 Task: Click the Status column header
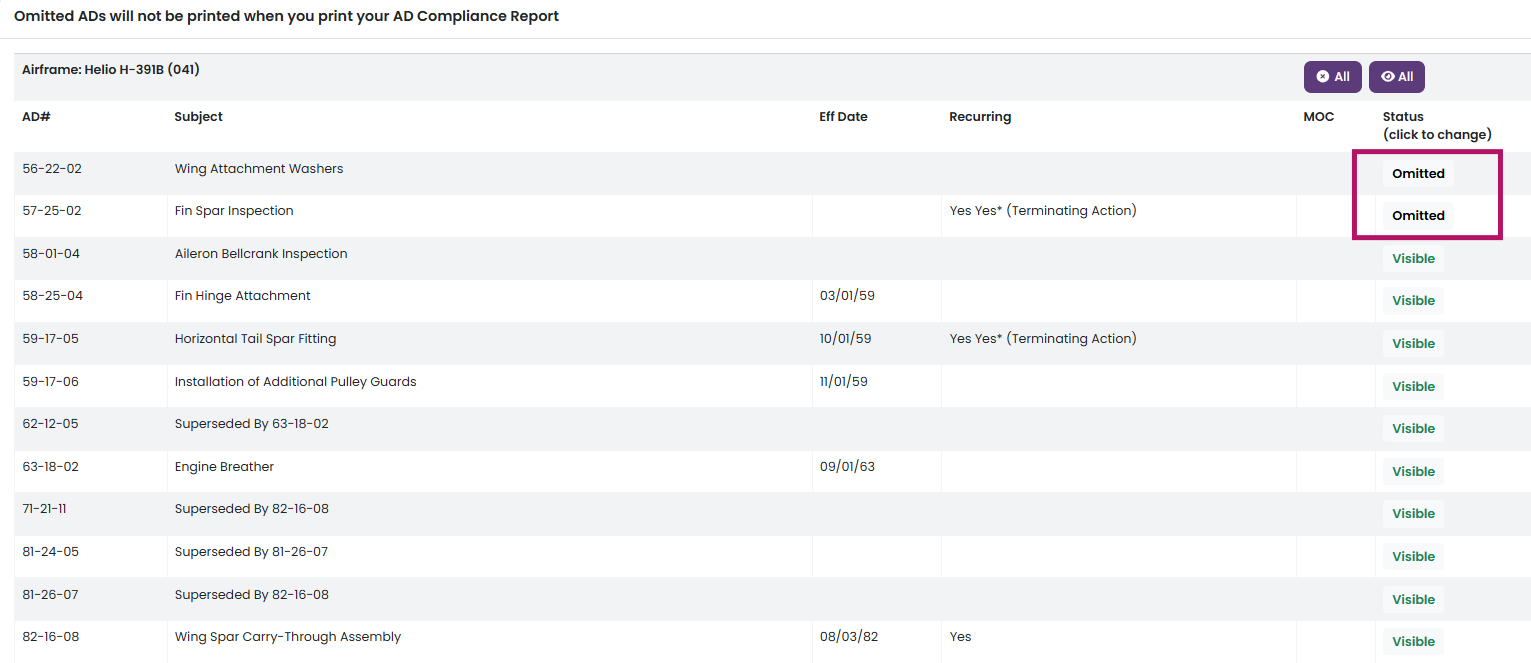(x=1437, y=125)
